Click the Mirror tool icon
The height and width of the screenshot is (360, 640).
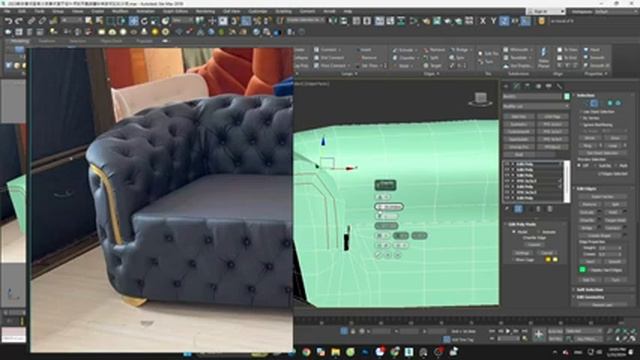(333, 21)
